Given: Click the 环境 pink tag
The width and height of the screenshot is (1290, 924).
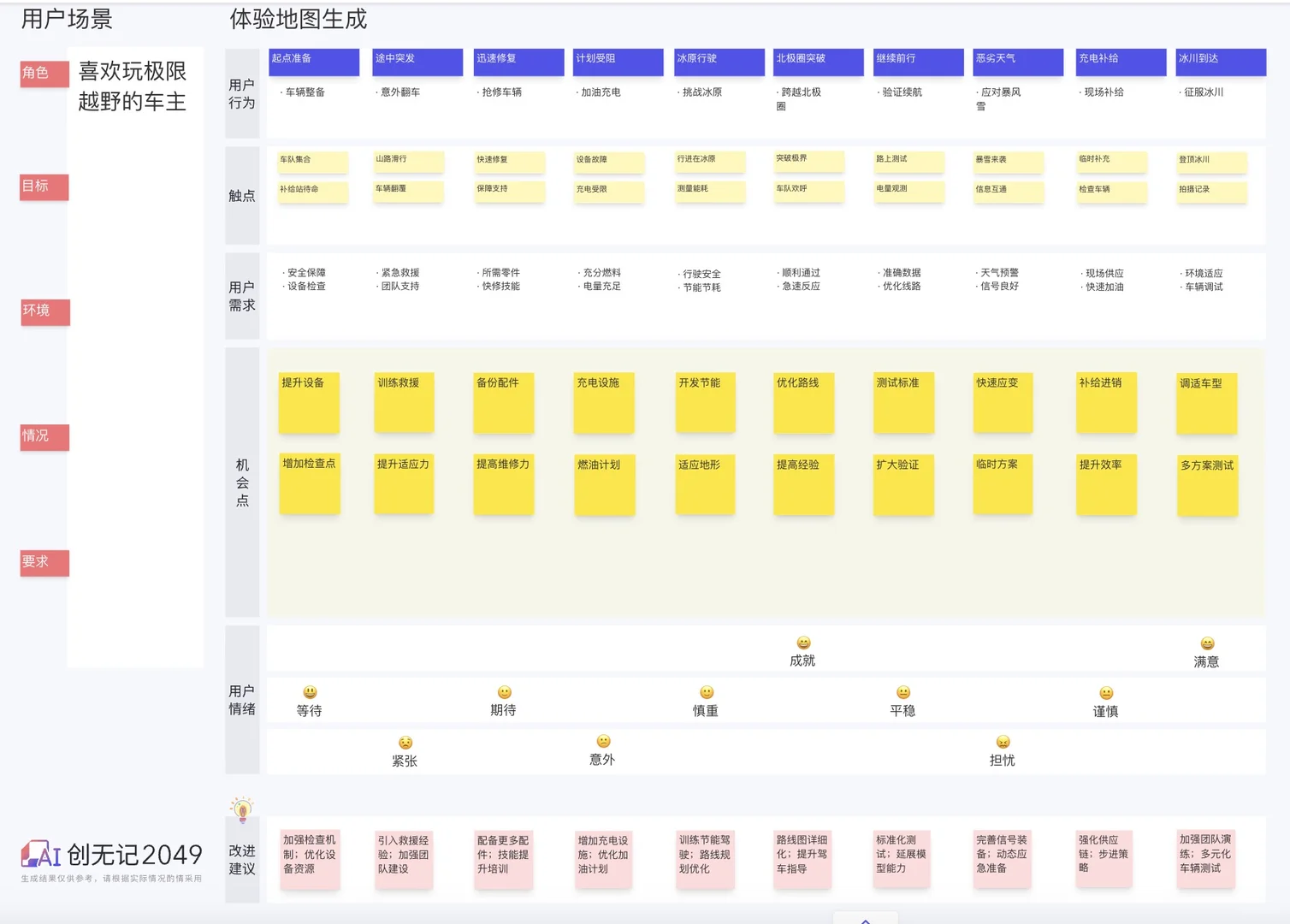Looking at the screenshot, I should [45, 311].
